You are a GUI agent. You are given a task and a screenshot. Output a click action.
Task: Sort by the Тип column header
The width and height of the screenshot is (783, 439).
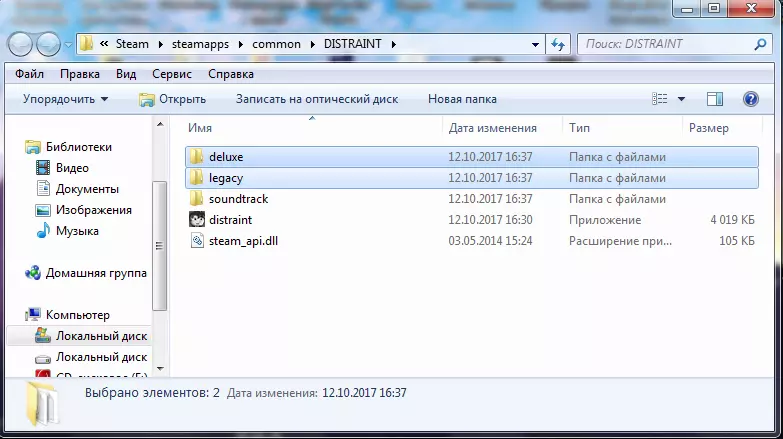(x=579, y=128)
